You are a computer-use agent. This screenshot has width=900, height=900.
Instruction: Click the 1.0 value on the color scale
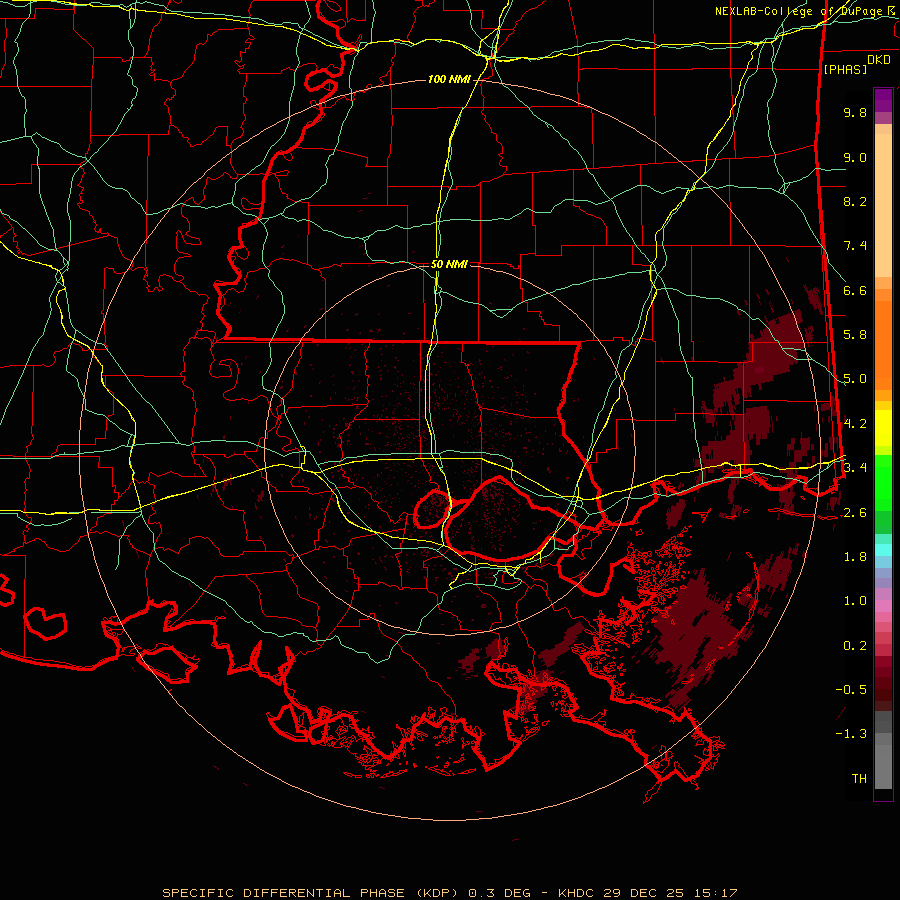[x=855, y=601]
